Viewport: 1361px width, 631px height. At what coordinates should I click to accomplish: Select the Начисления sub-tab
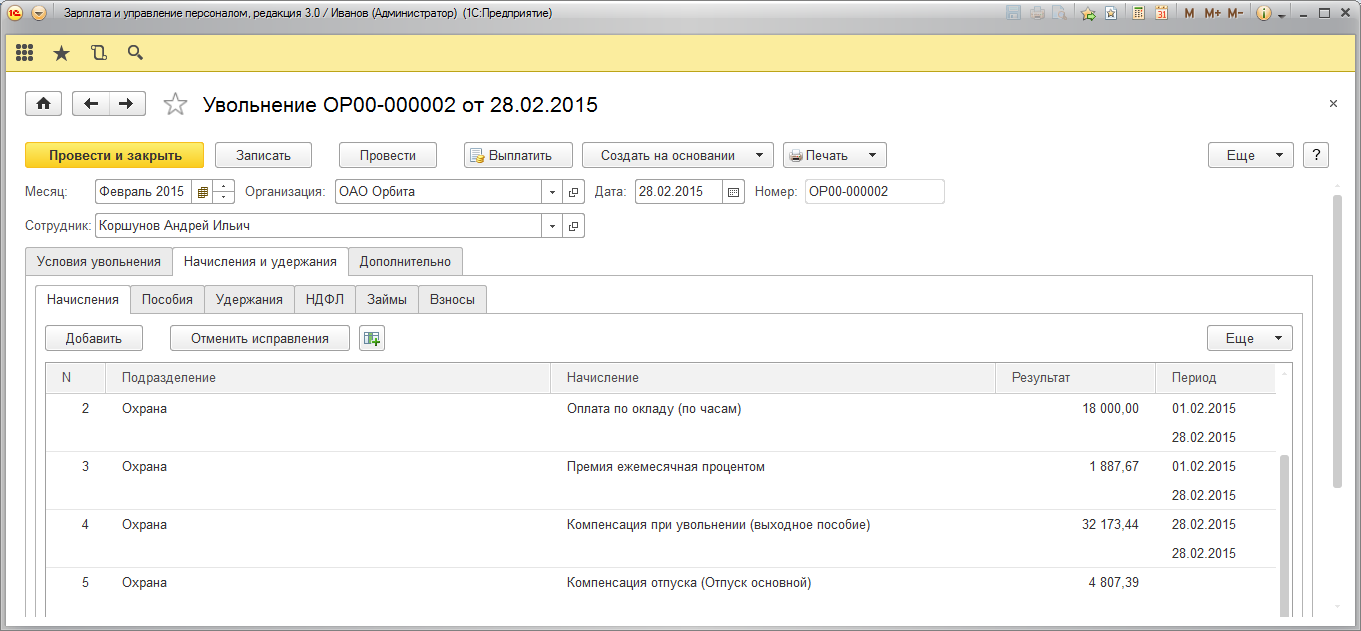tap(83, 299)
